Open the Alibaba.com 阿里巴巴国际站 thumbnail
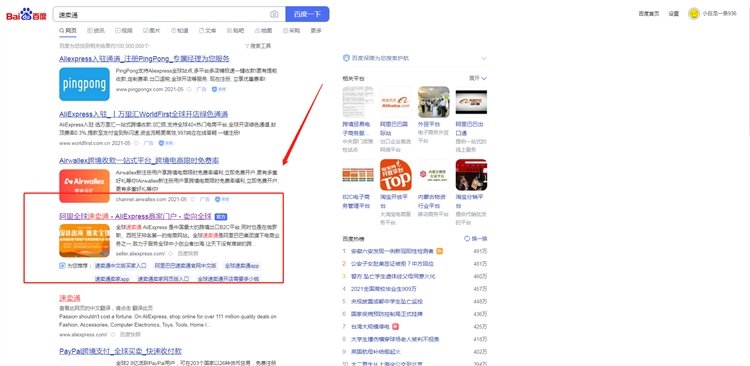This screenshot has height=366, width=750. point(396,102)
